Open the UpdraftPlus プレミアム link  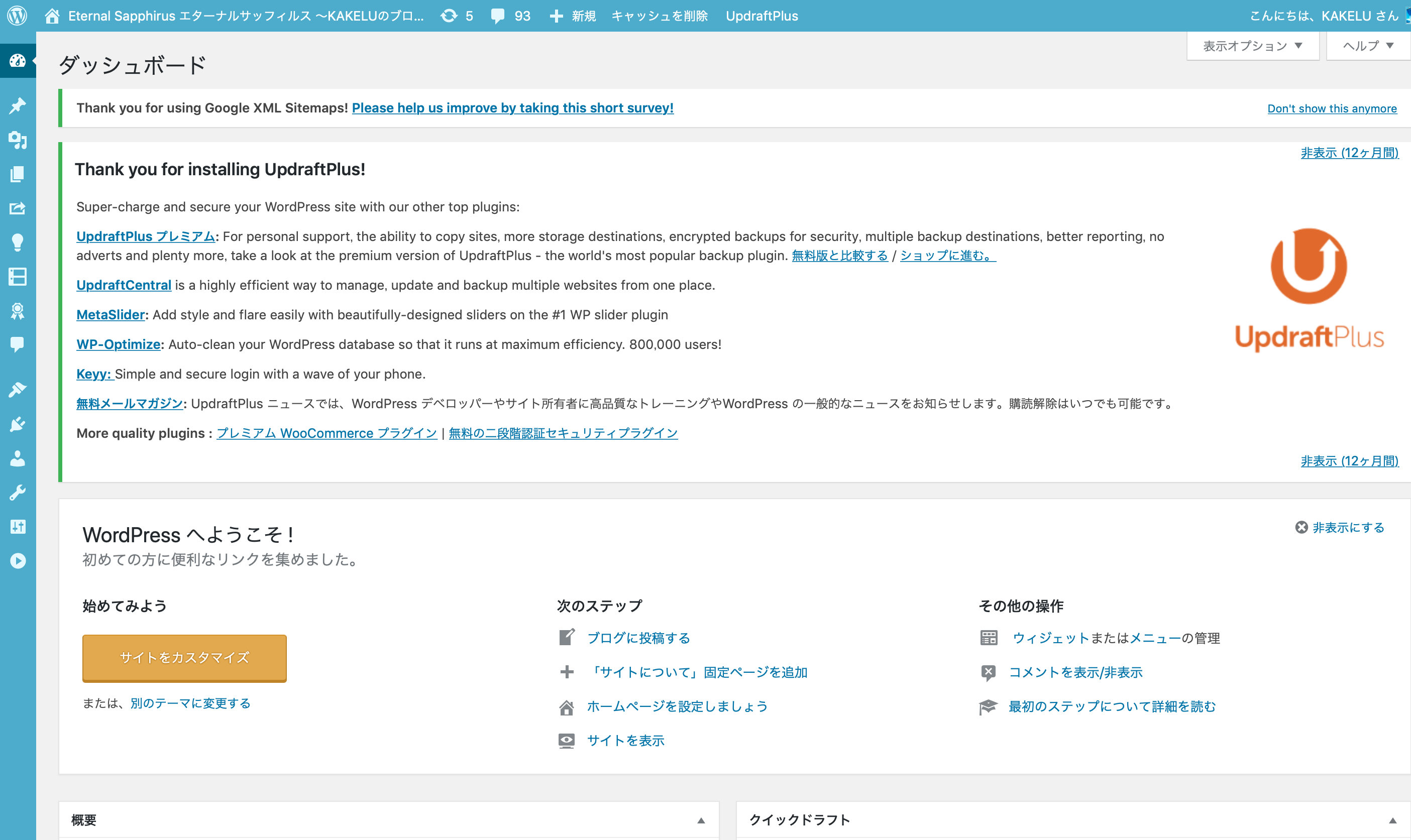point(146,236)
